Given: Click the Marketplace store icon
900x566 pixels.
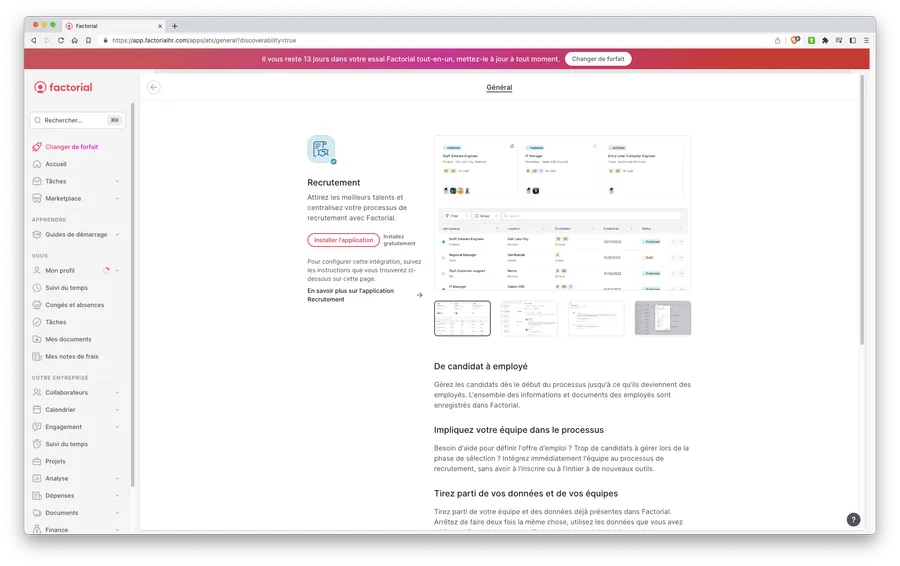Looking at the screenshot, I should coord(37,199).
